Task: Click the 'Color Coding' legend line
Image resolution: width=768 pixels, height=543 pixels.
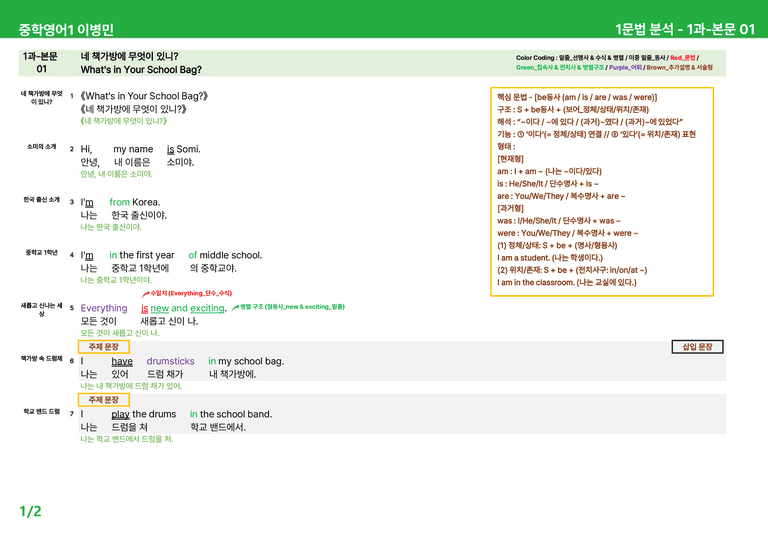Action: [614, 63]
